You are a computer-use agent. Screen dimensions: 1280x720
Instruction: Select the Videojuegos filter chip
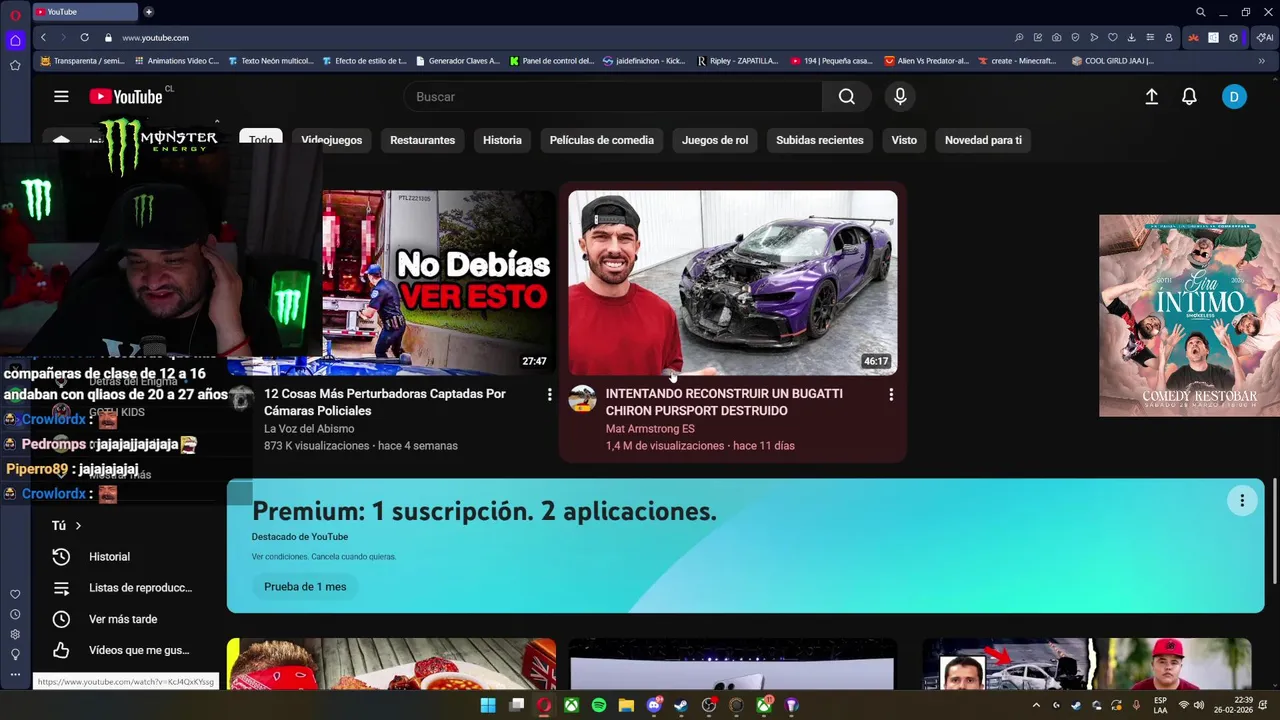point(331,140)
